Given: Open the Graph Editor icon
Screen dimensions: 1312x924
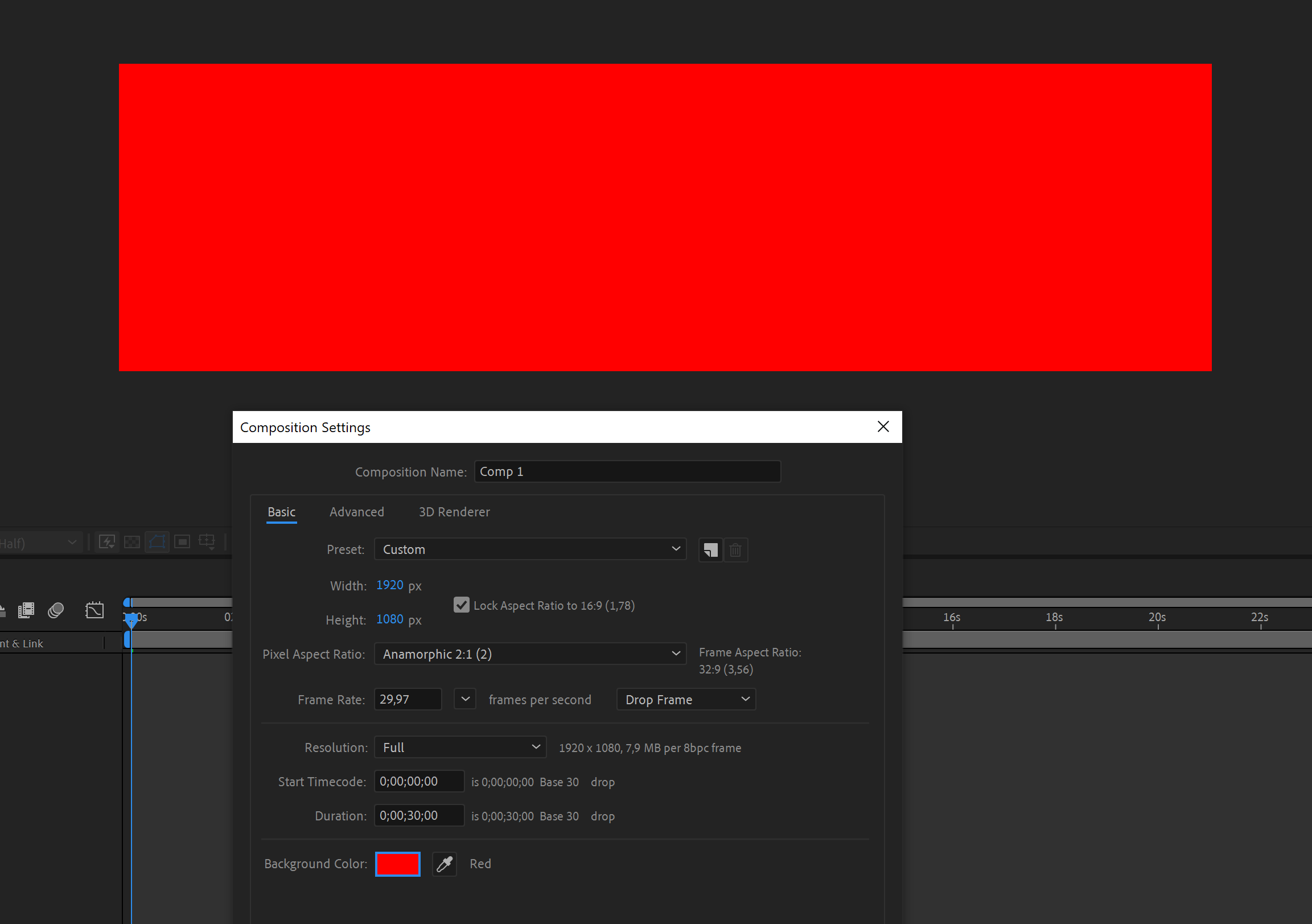Looking at the screenshot, I should point(95,610).
